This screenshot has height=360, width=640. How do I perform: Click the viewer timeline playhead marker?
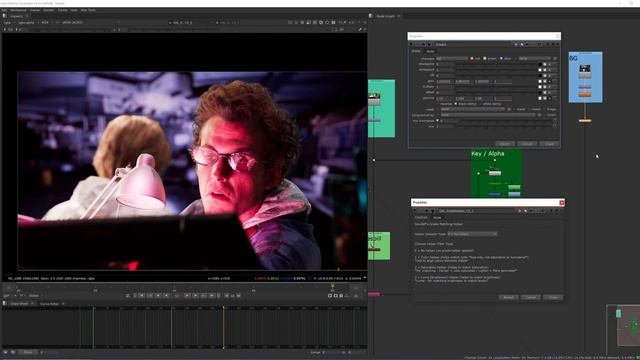click(332, 287)
